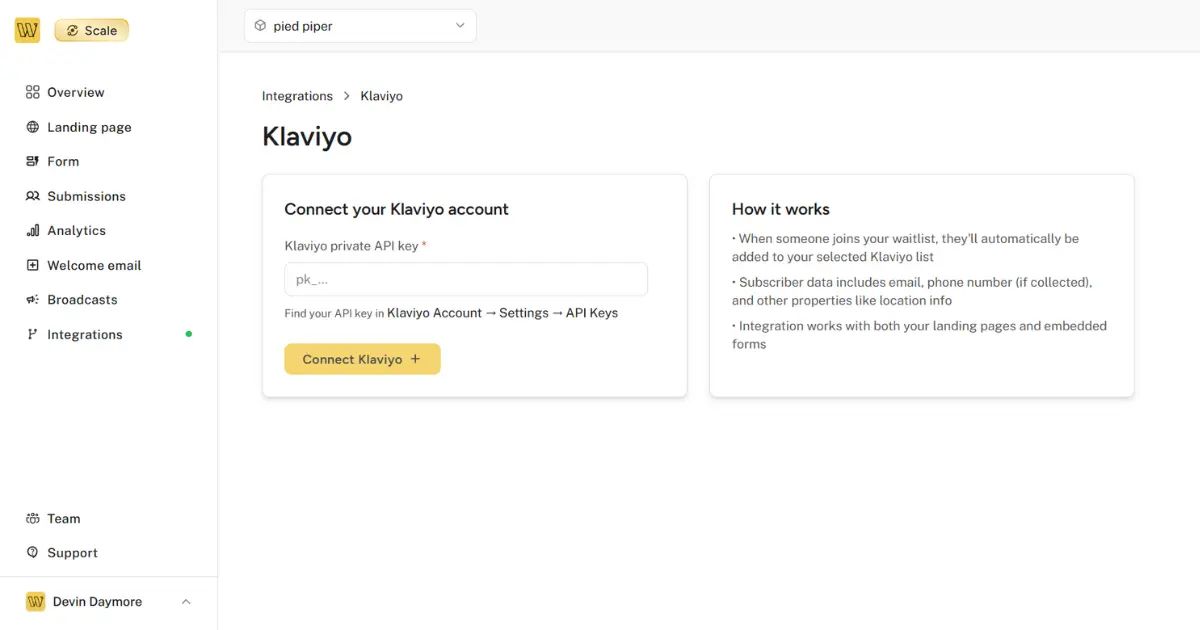1200x630 pixels.
Task: Click the 'When someone joins your waitlist' bullet
Action: tap(906, 248)
